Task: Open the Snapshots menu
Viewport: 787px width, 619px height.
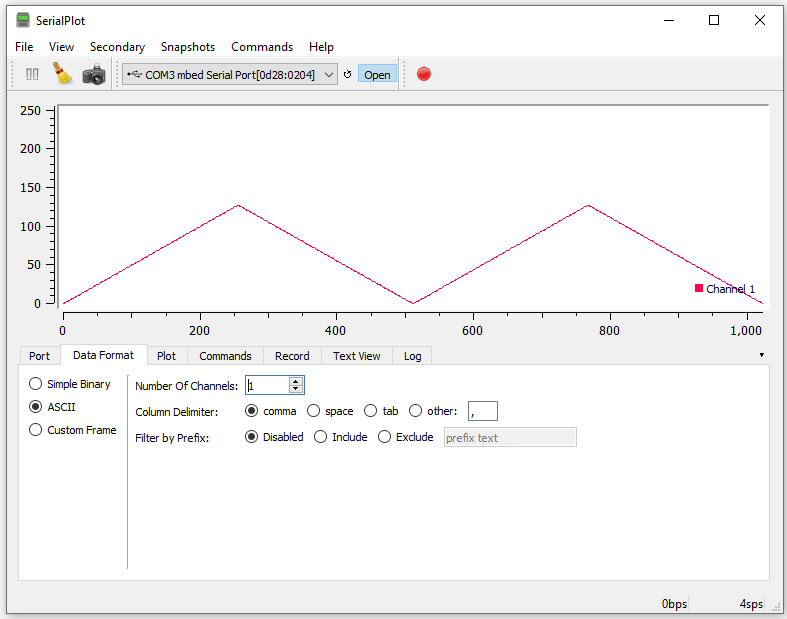Action: 188,47
